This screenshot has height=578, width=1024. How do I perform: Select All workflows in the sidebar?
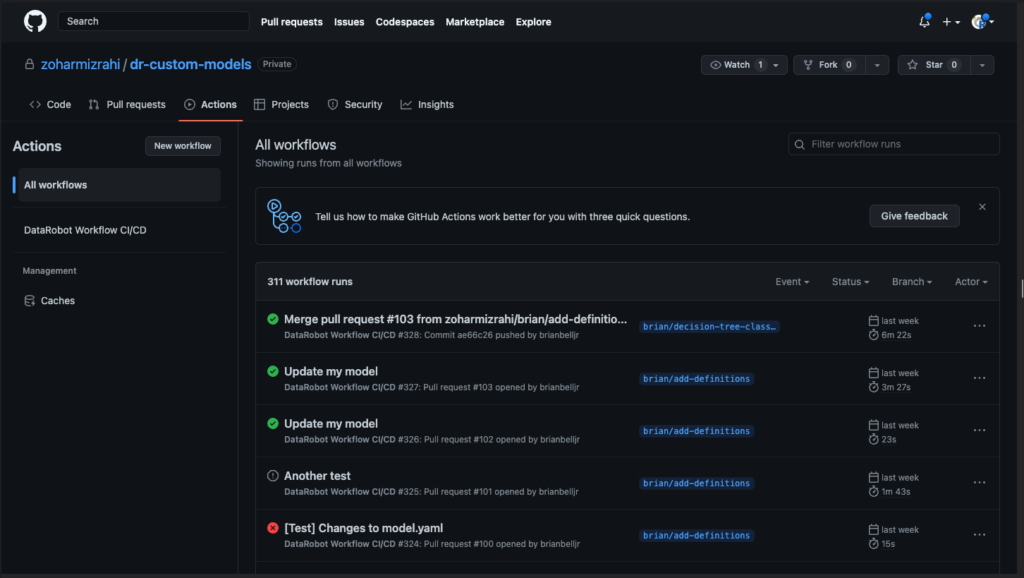coord(119,185)
